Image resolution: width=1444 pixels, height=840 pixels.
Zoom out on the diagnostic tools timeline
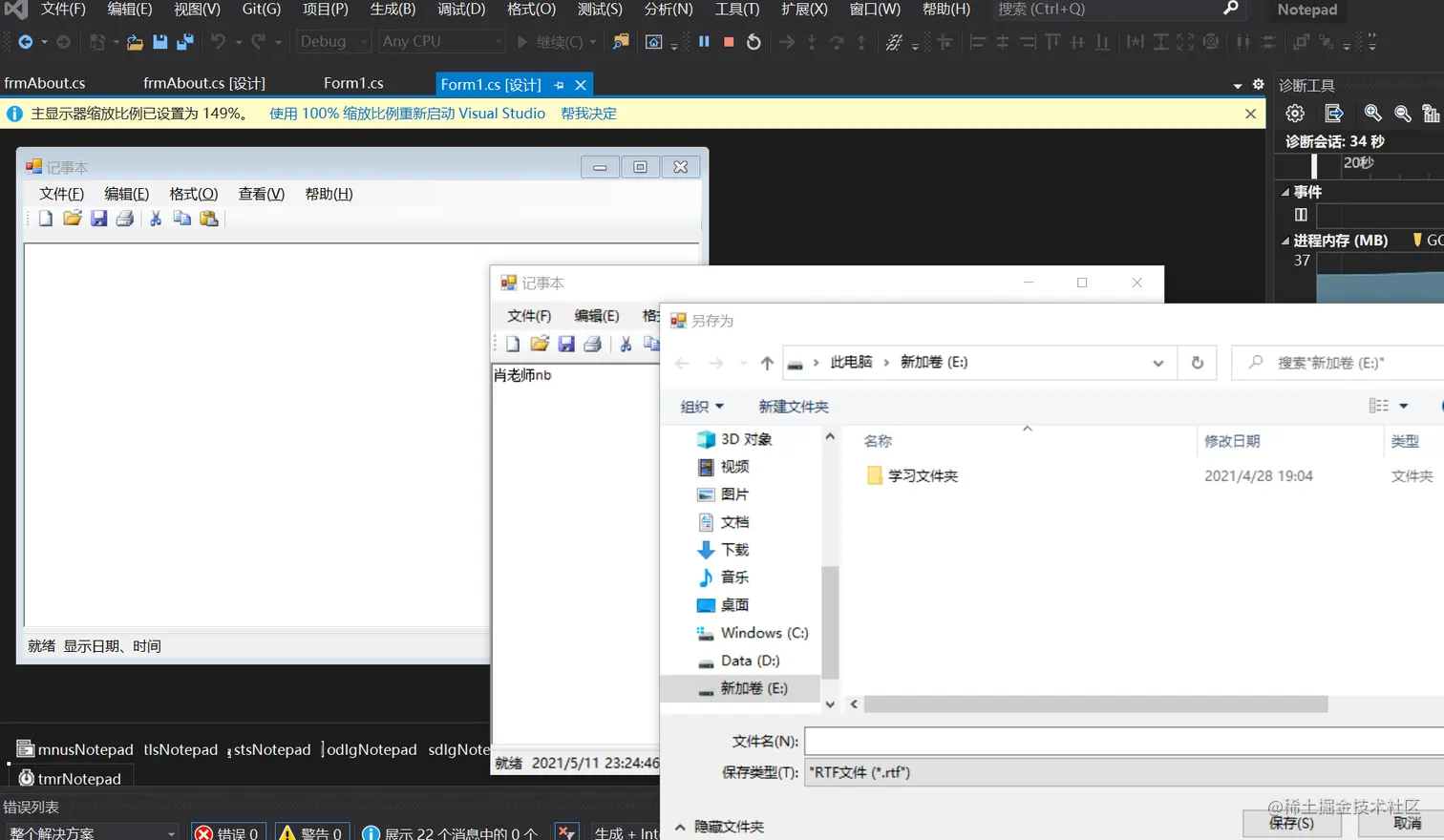(1403, 114)
